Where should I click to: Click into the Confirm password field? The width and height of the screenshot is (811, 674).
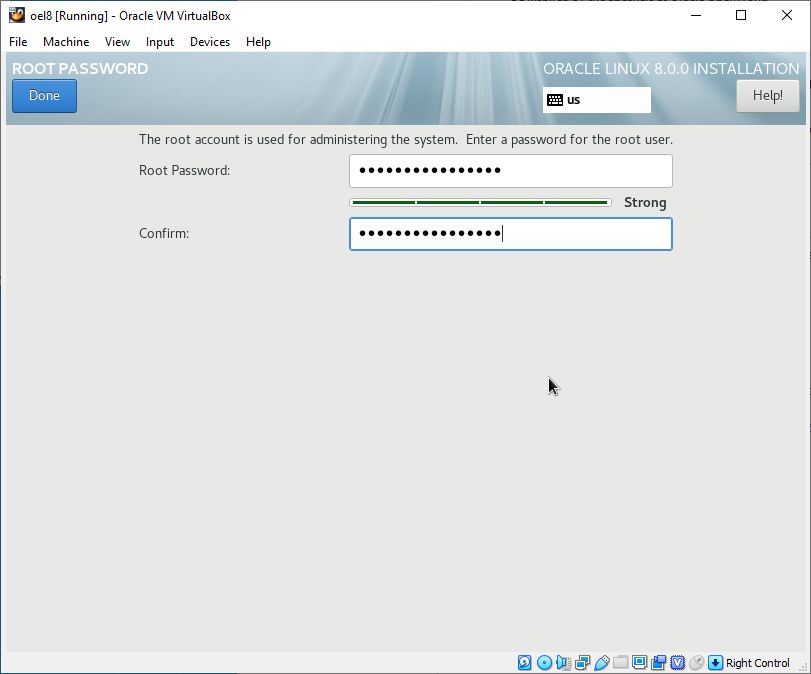tap(510, 234)
